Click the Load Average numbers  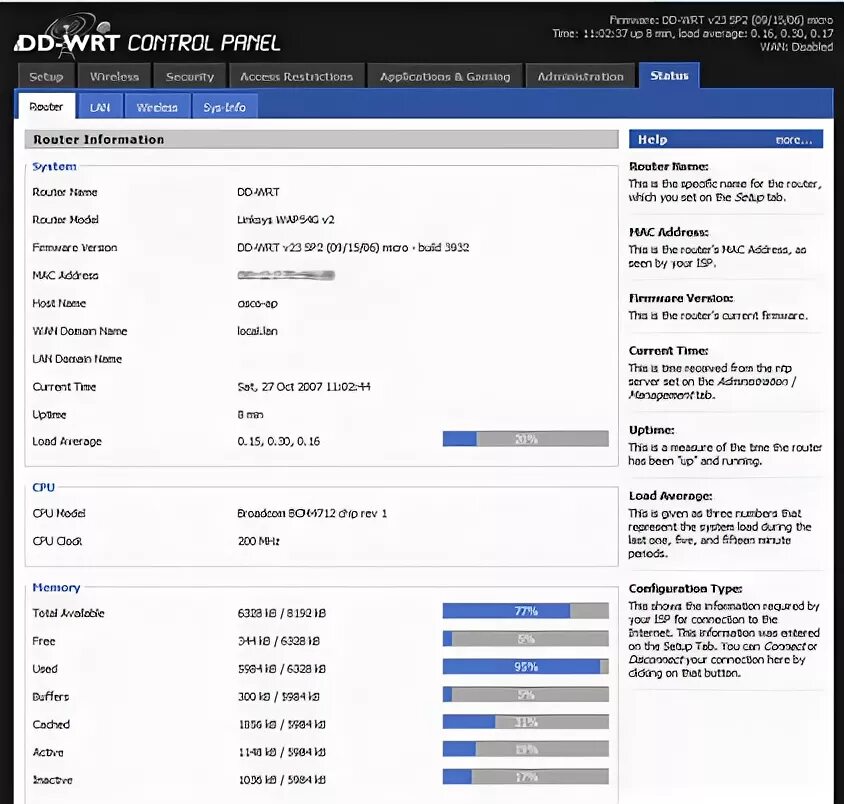tap(278, 441)
